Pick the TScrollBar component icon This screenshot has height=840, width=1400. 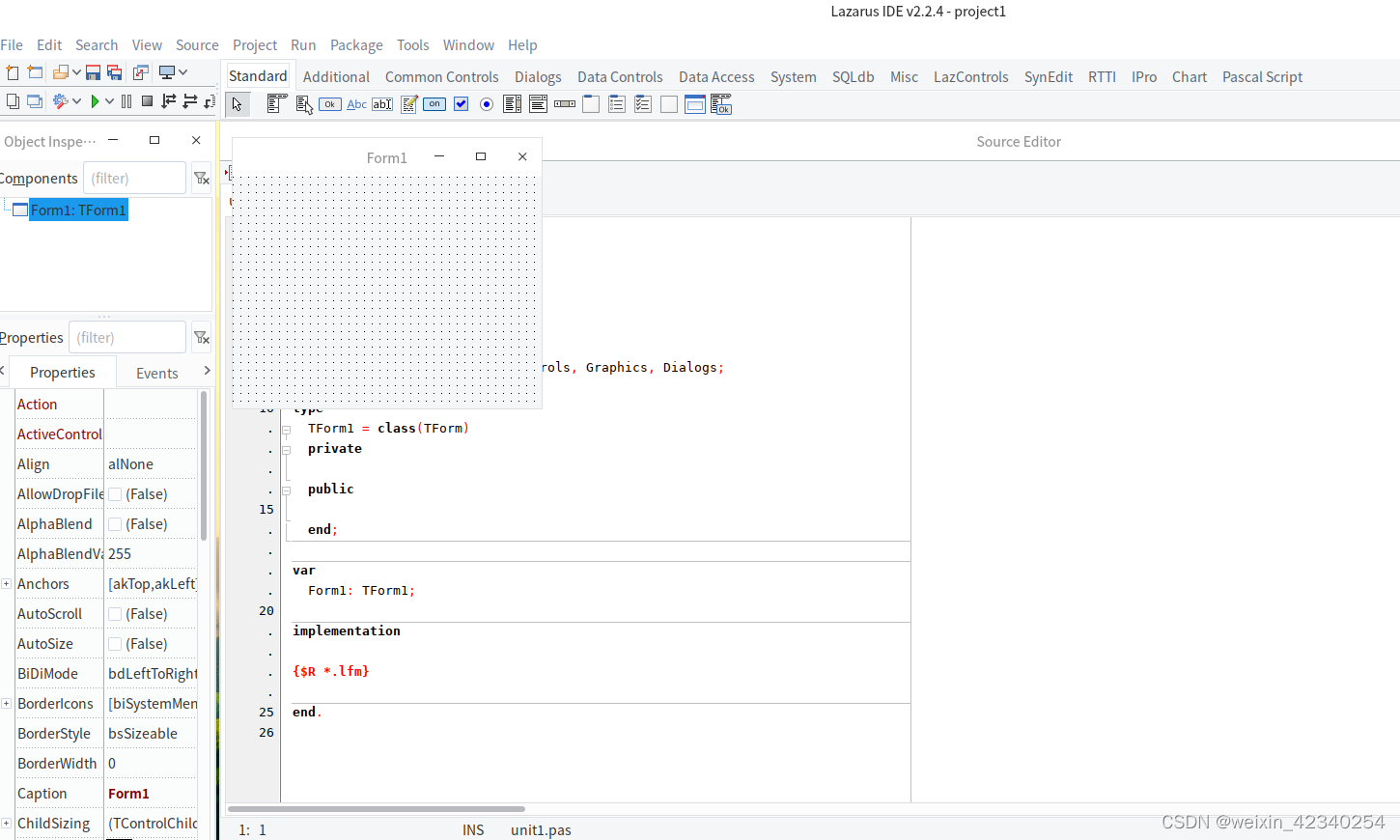565,104
